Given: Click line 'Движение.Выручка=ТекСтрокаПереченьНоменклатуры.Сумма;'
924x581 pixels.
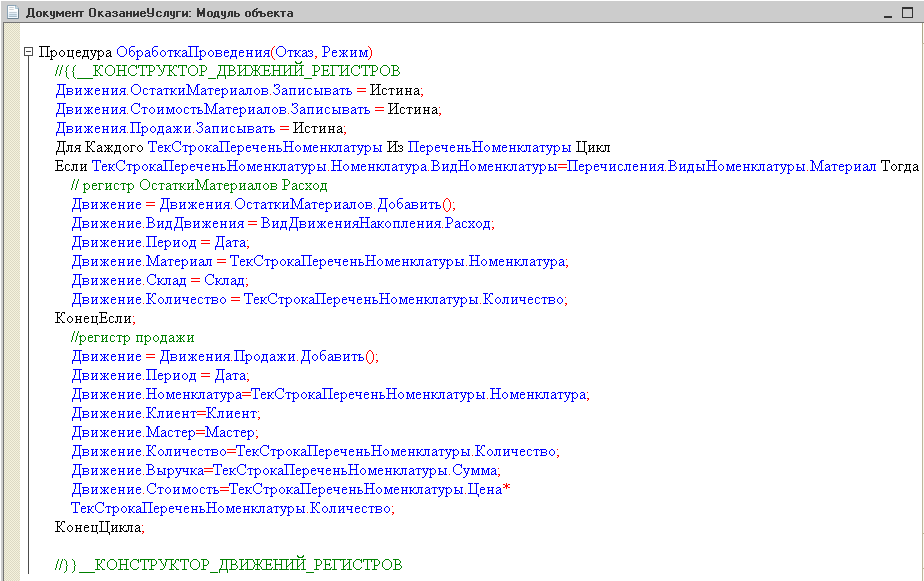Looking at the screenshot, I should point(286,471).
